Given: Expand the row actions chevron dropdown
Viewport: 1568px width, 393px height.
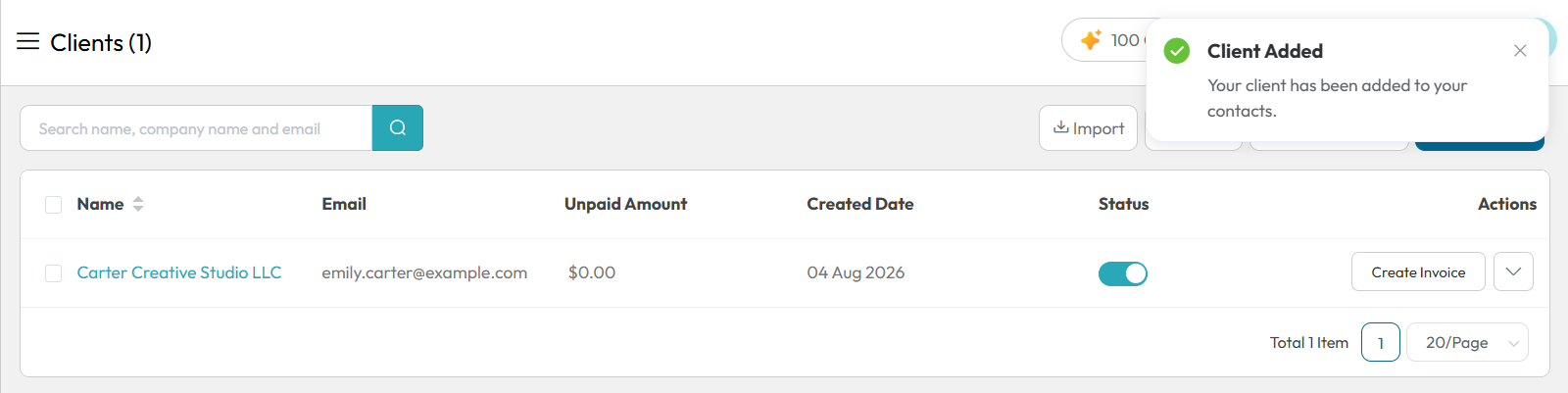Looking at the screenshot, I should click(1513, 271).
